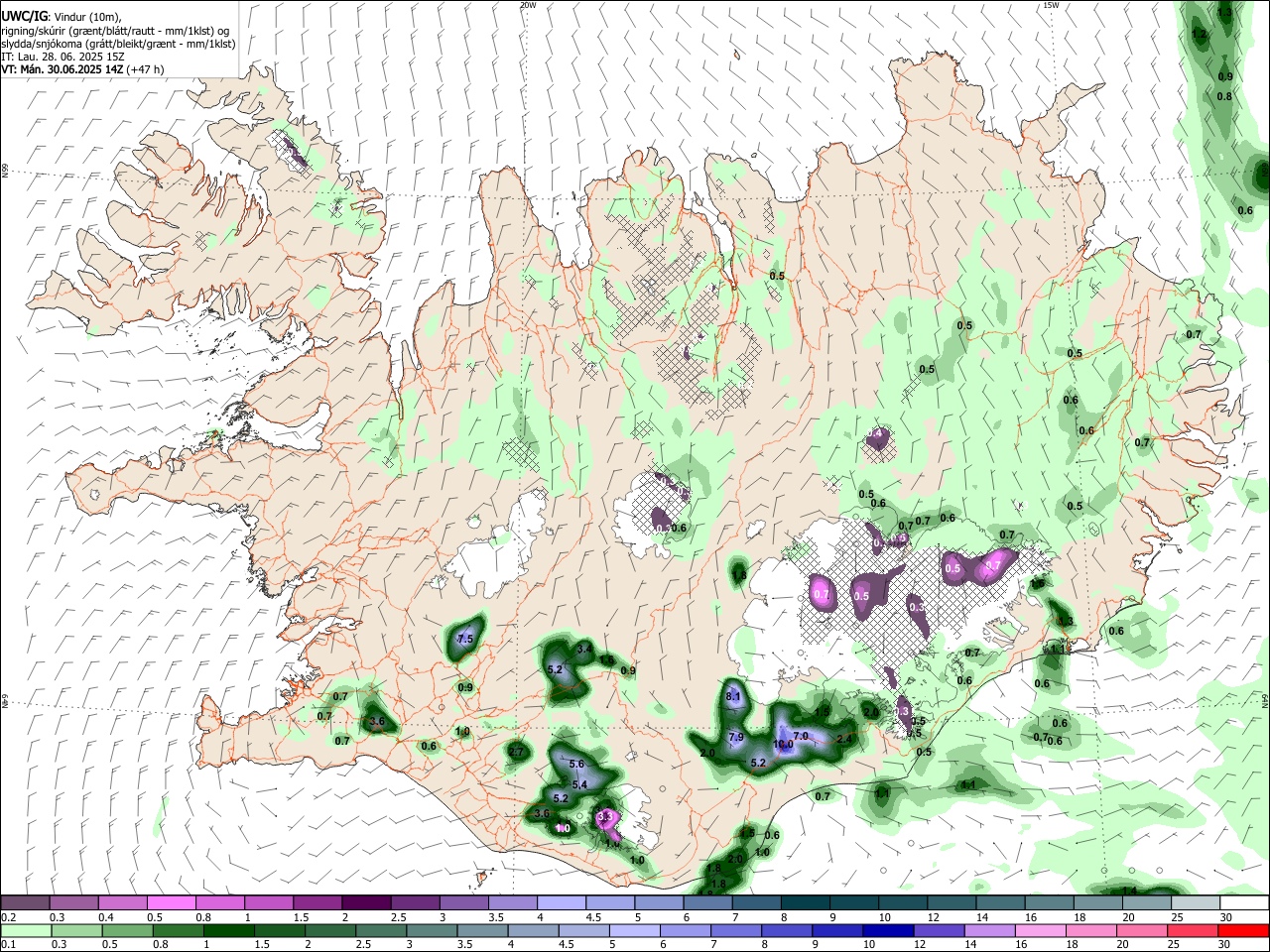Click the 1.2 value in the top-right rain band
This screenshot has width=1270, height=952.
pos(1199,34)
